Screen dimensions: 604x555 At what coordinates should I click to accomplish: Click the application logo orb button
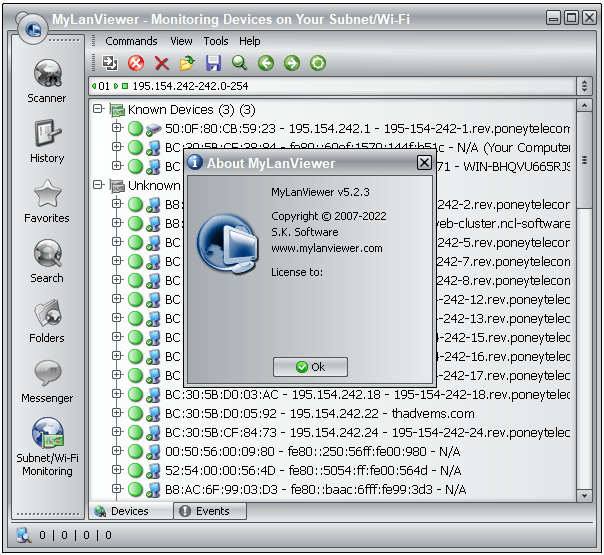pos(33,29)
